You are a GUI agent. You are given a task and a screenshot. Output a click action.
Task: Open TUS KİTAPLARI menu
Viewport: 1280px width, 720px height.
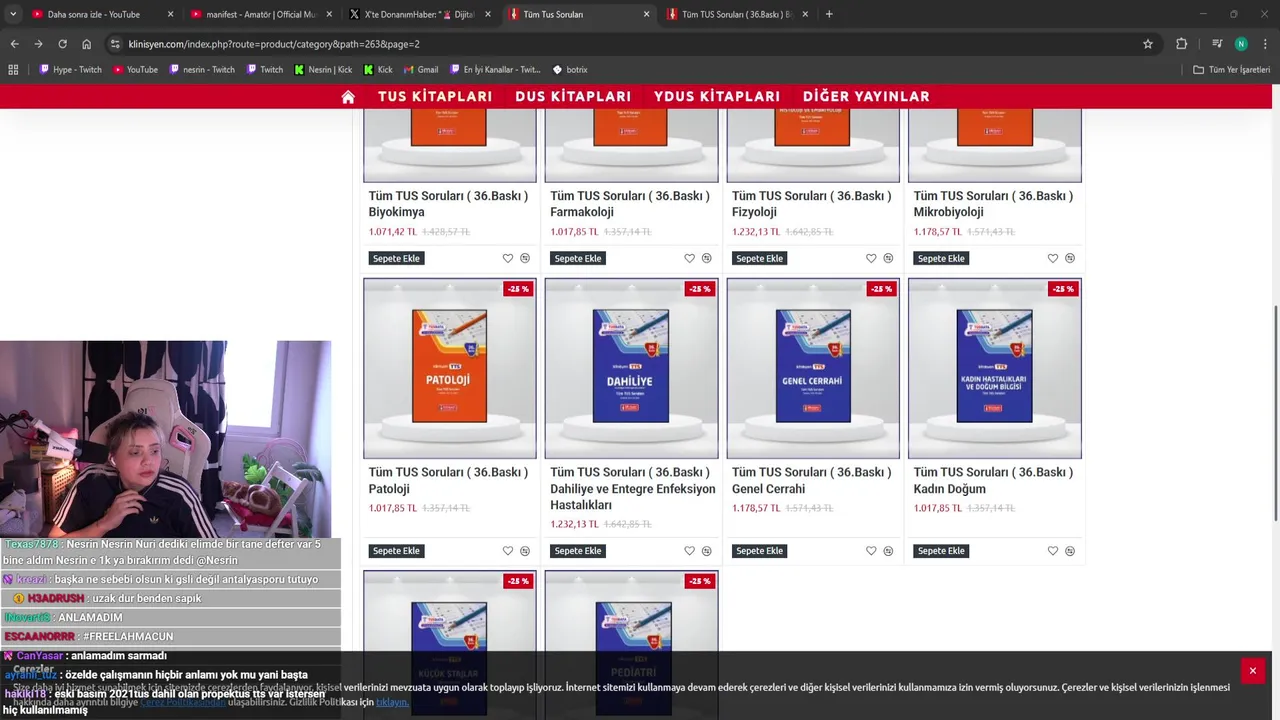click(435, 97)
